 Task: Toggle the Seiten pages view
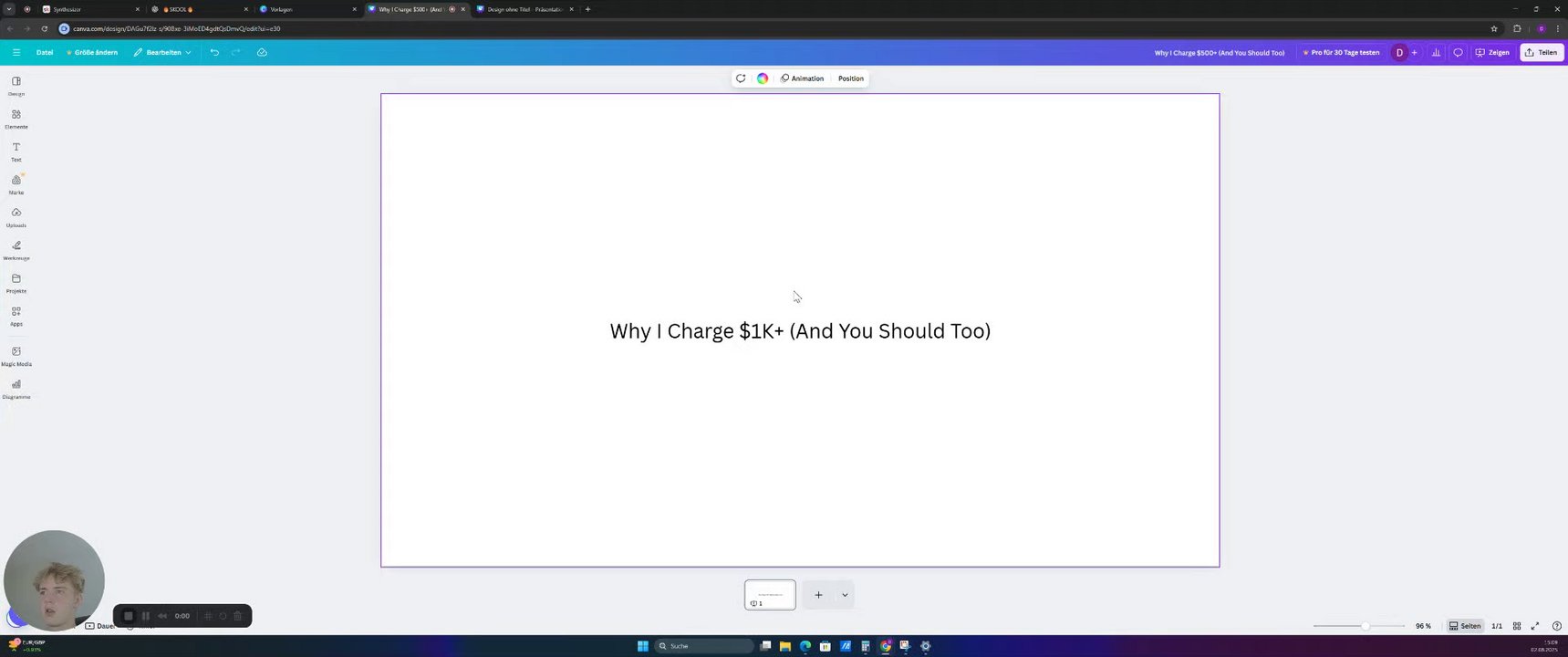click(1465, 626)
